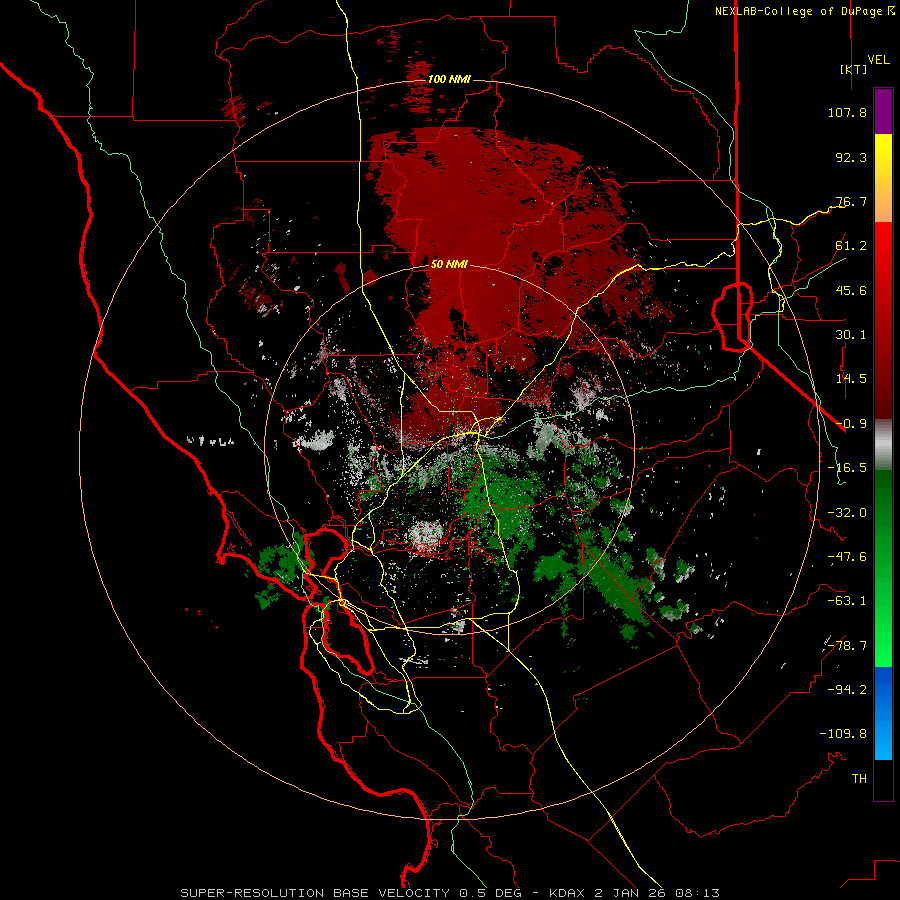The image size is (900, 900).
Task: Click the yellow-orange segment of the color bar
Action: 883,178
